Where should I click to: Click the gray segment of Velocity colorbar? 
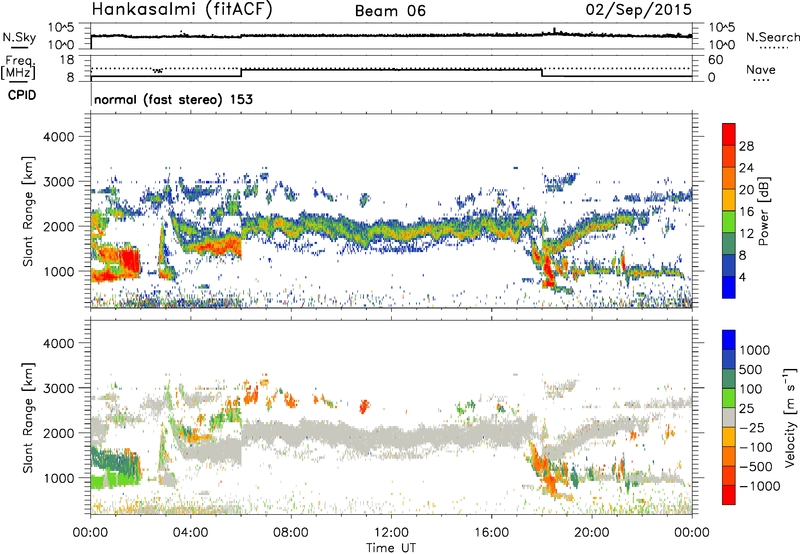click(729, 417)
